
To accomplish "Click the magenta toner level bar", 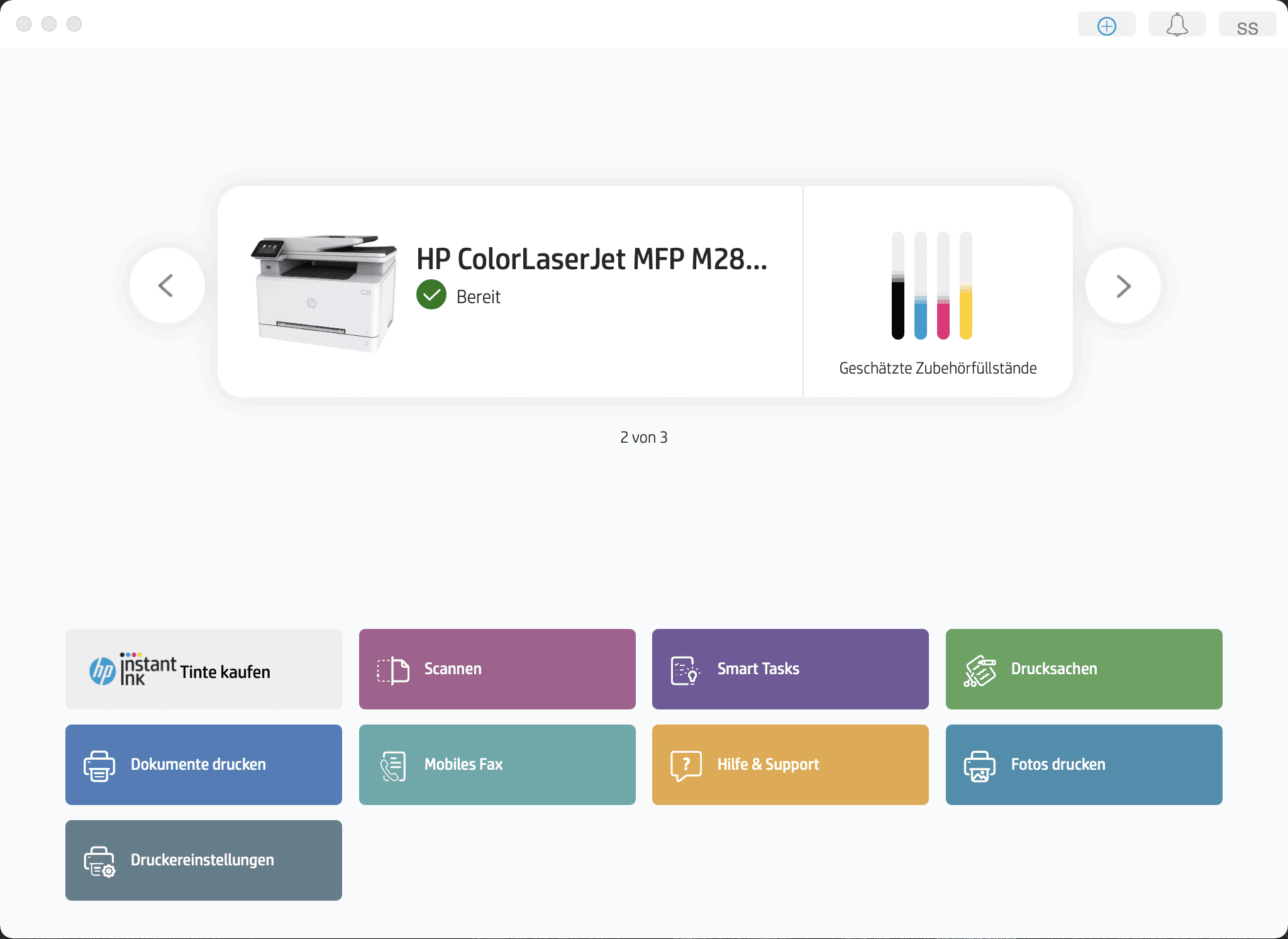I will coord(943,286).
